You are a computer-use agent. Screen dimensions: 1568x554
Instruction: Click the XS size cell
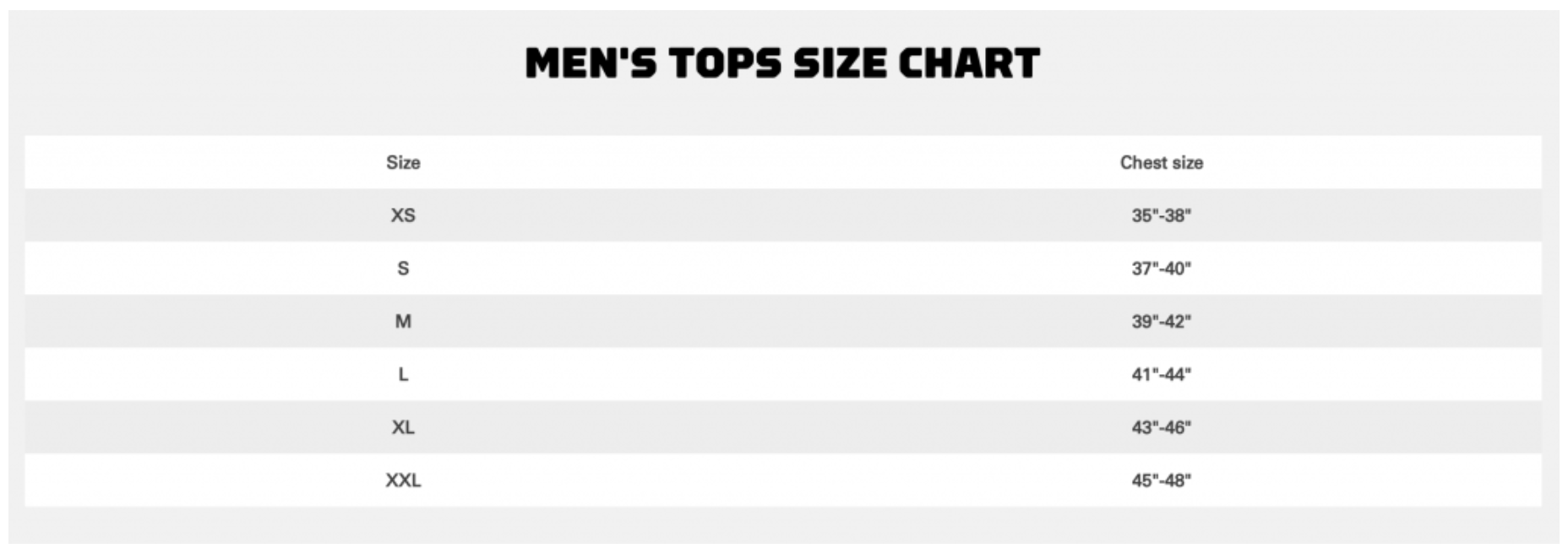[403, 215]
